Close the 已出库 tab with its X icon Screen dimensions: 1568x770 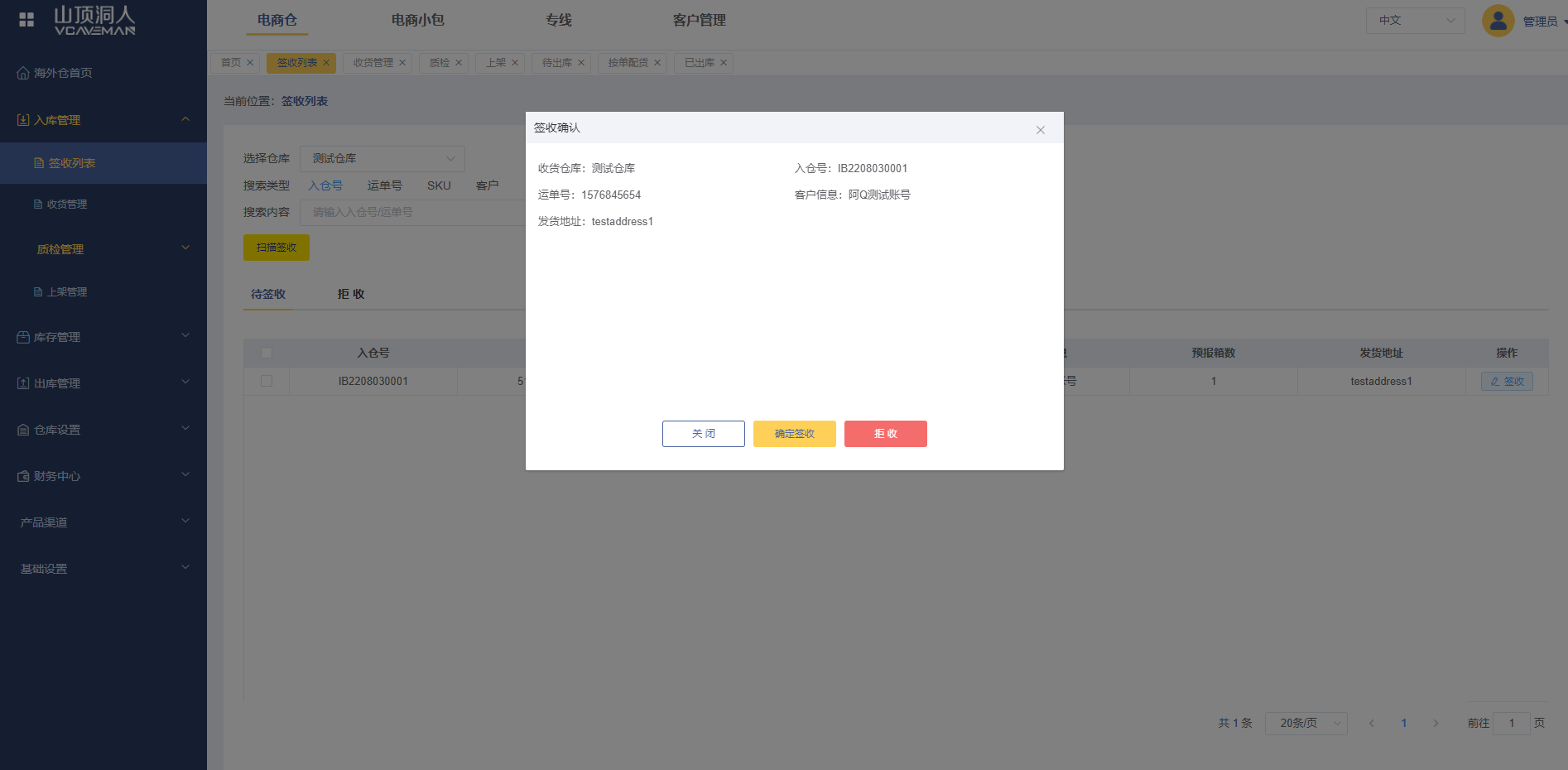pyautogui.click(x=724, y=63)
